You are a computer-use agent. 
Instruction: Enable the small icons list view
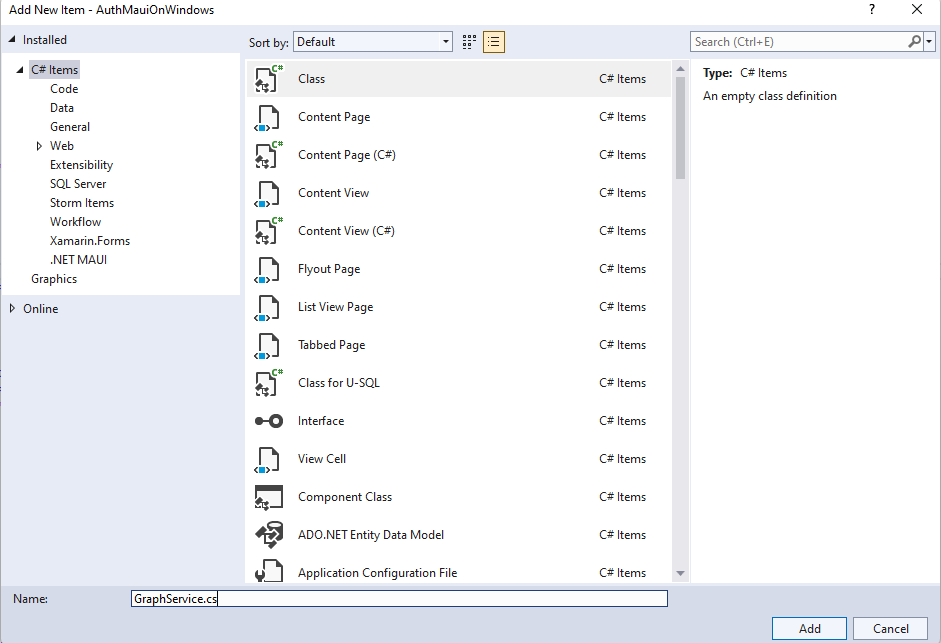coord(493,42)
